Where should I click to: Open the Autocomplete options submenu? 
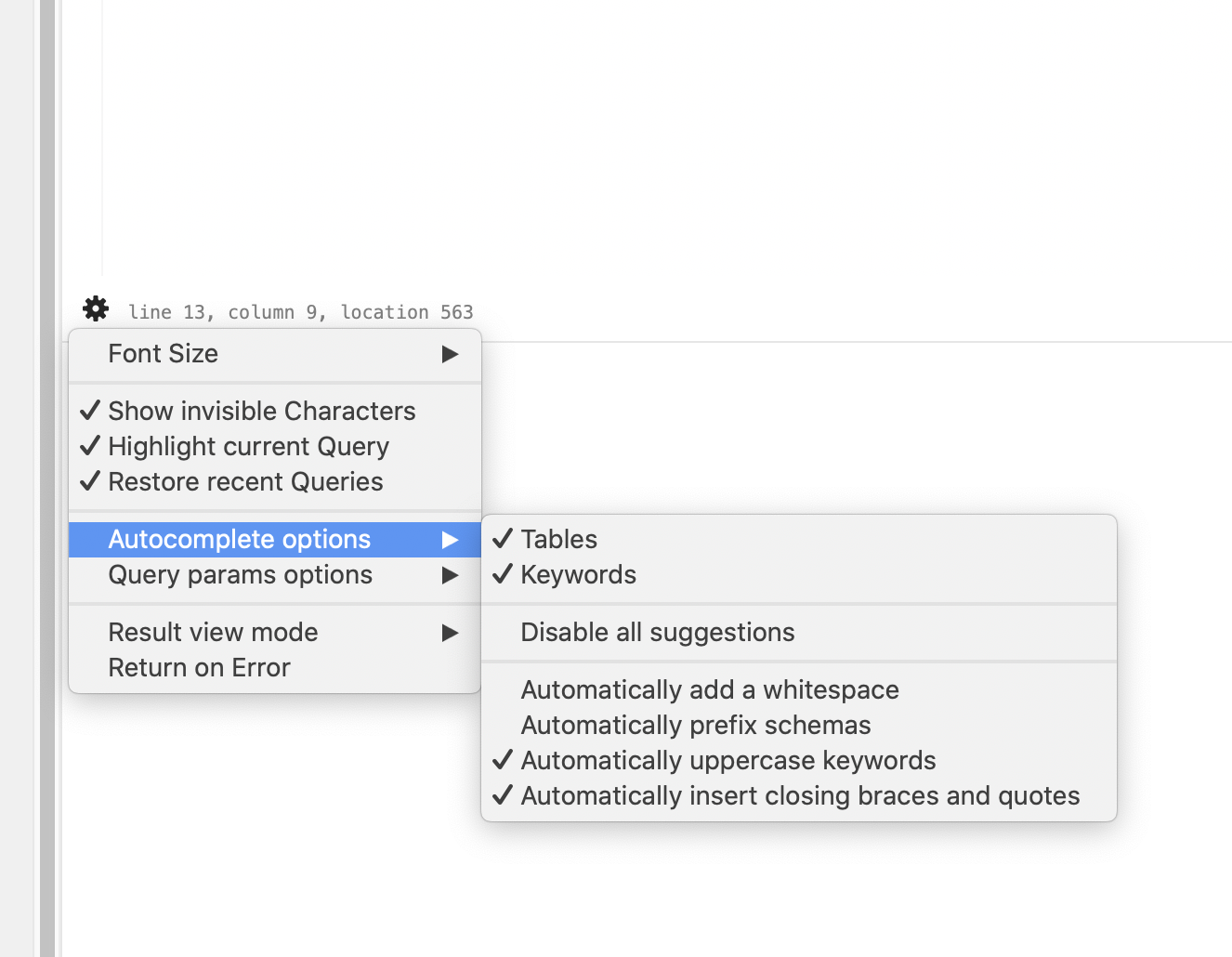pyautogui.click(x=239, y=539)
